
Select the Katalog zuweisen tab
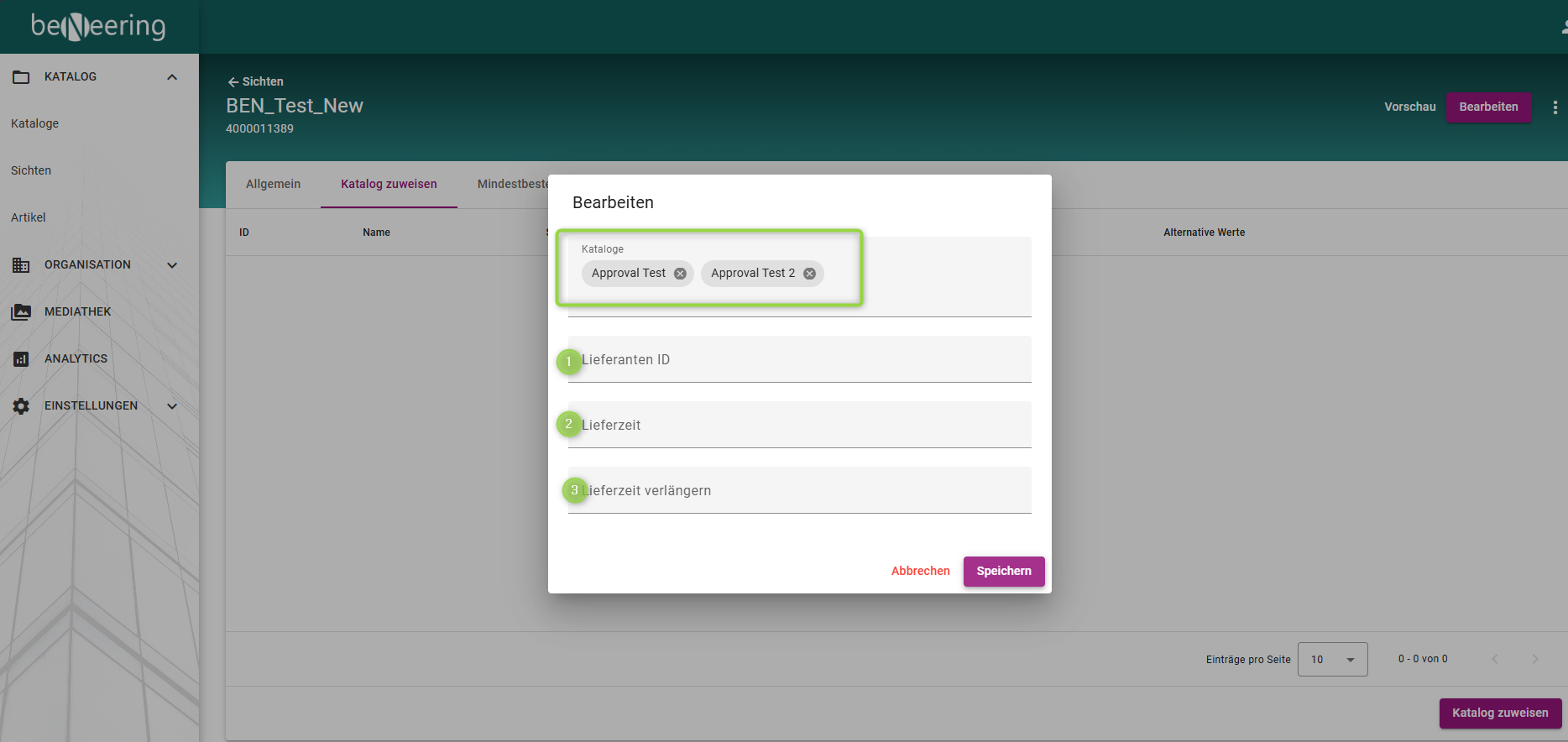tap(389, 184)
